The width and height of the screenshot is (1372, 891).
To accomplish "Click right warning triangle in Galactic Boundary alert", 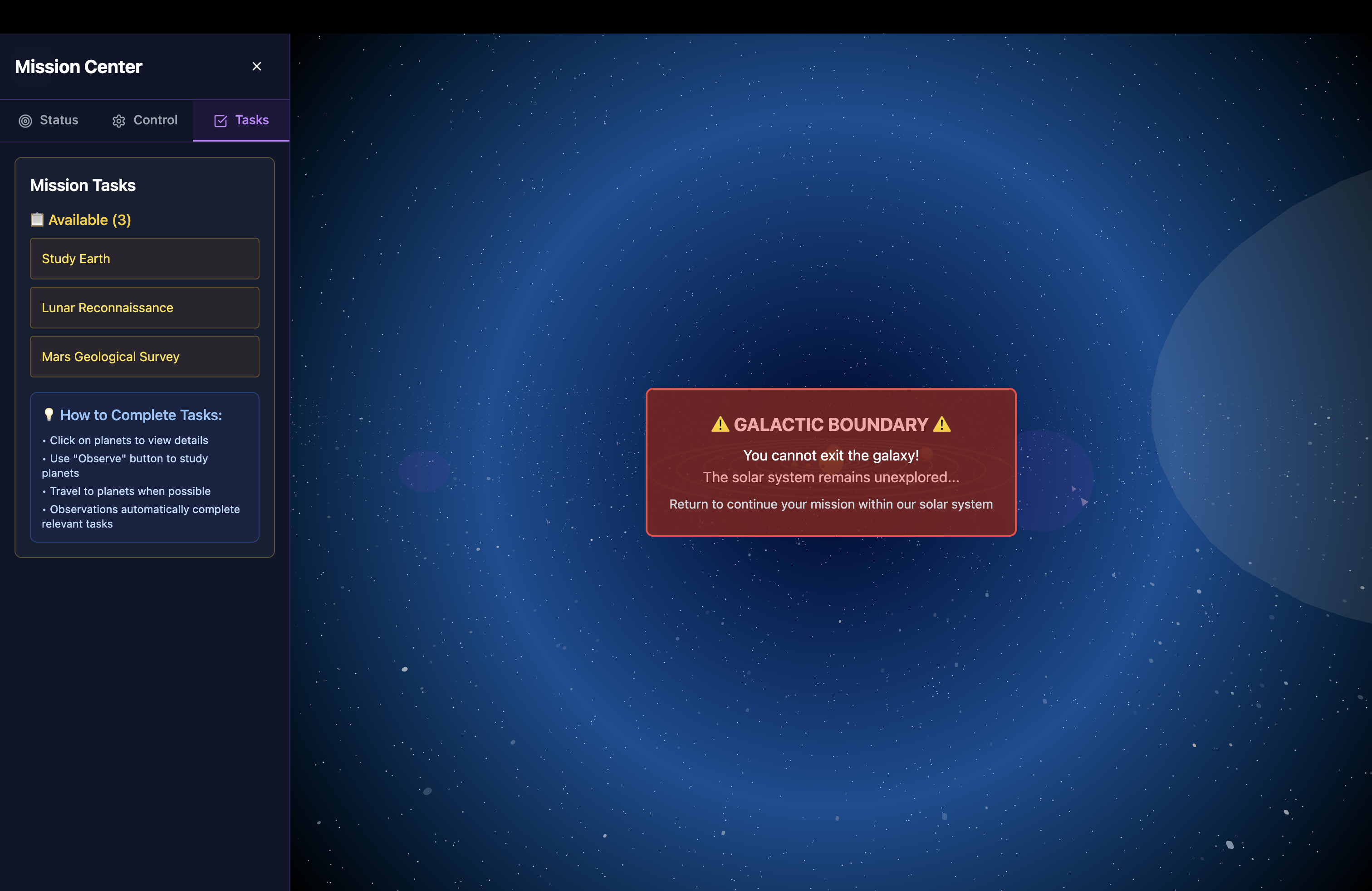I will pyautogui.click(x=941, y=425).
